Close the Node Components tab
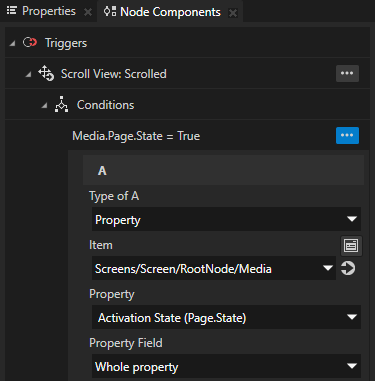The image size is (375, 381). pos(233,13)
